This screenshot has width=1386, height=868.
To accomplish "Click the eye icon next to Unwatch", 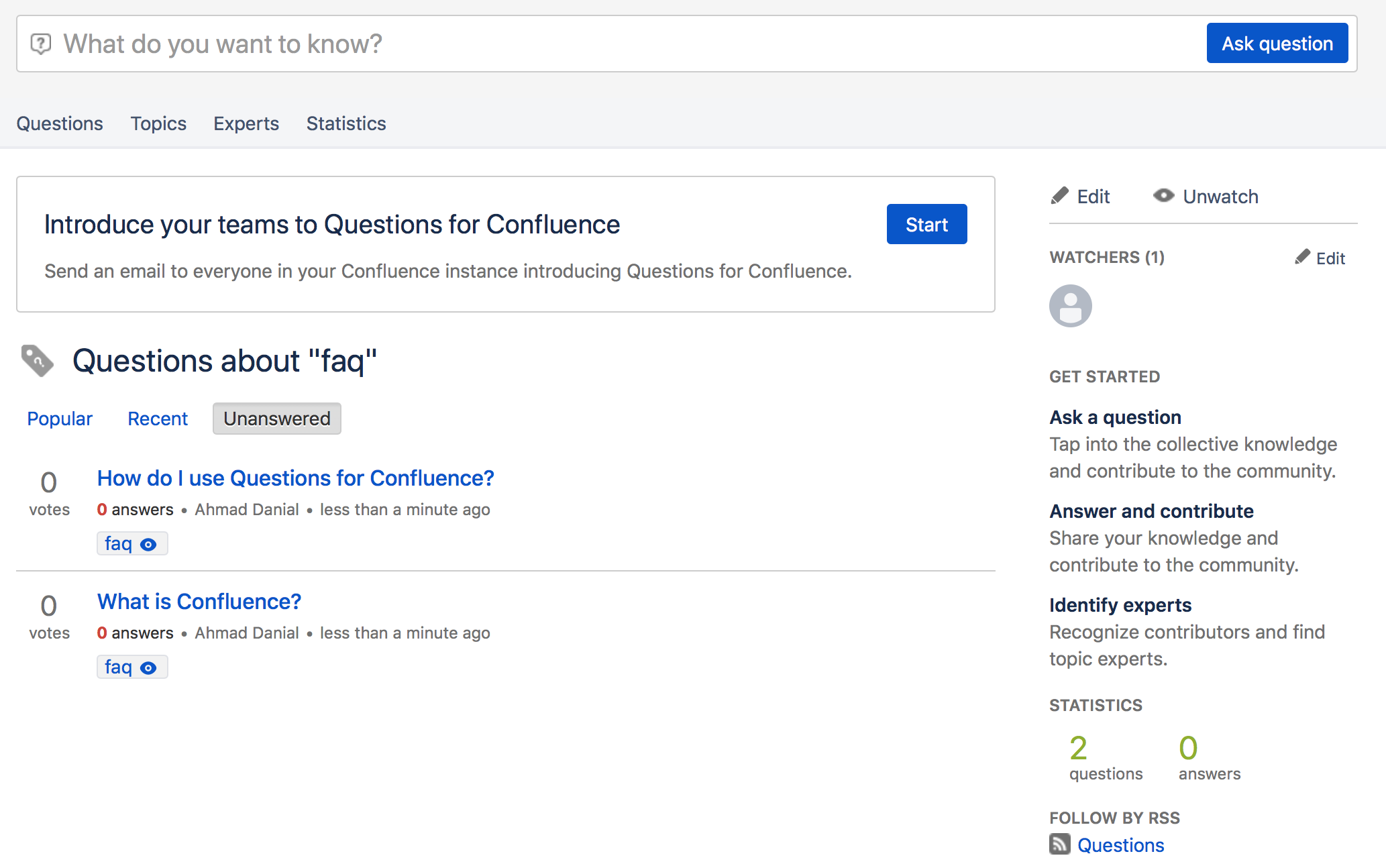I will [1163, 195].
